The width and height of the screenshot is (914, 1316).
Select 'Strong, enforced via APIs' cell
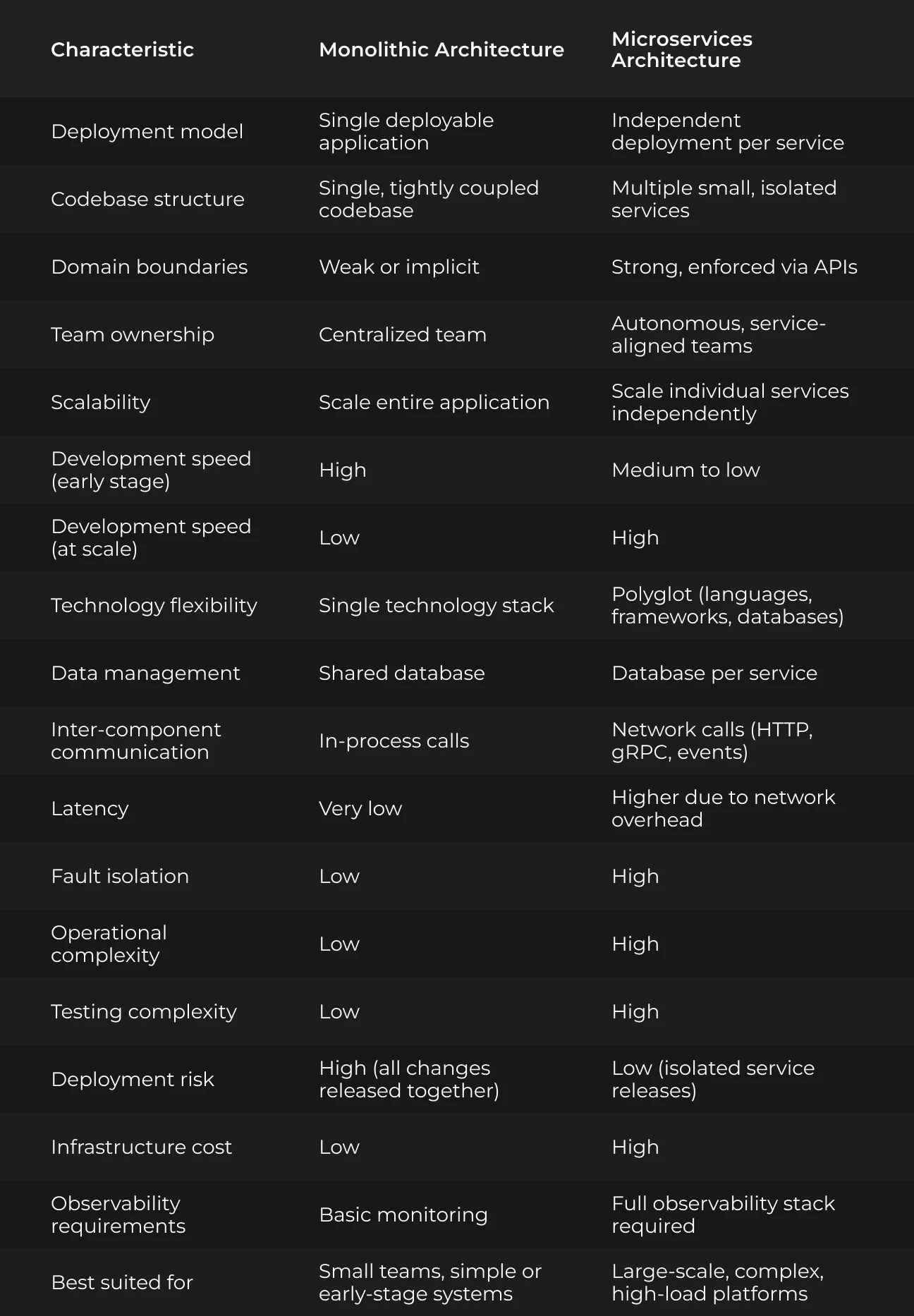click(x=734, y=267)
